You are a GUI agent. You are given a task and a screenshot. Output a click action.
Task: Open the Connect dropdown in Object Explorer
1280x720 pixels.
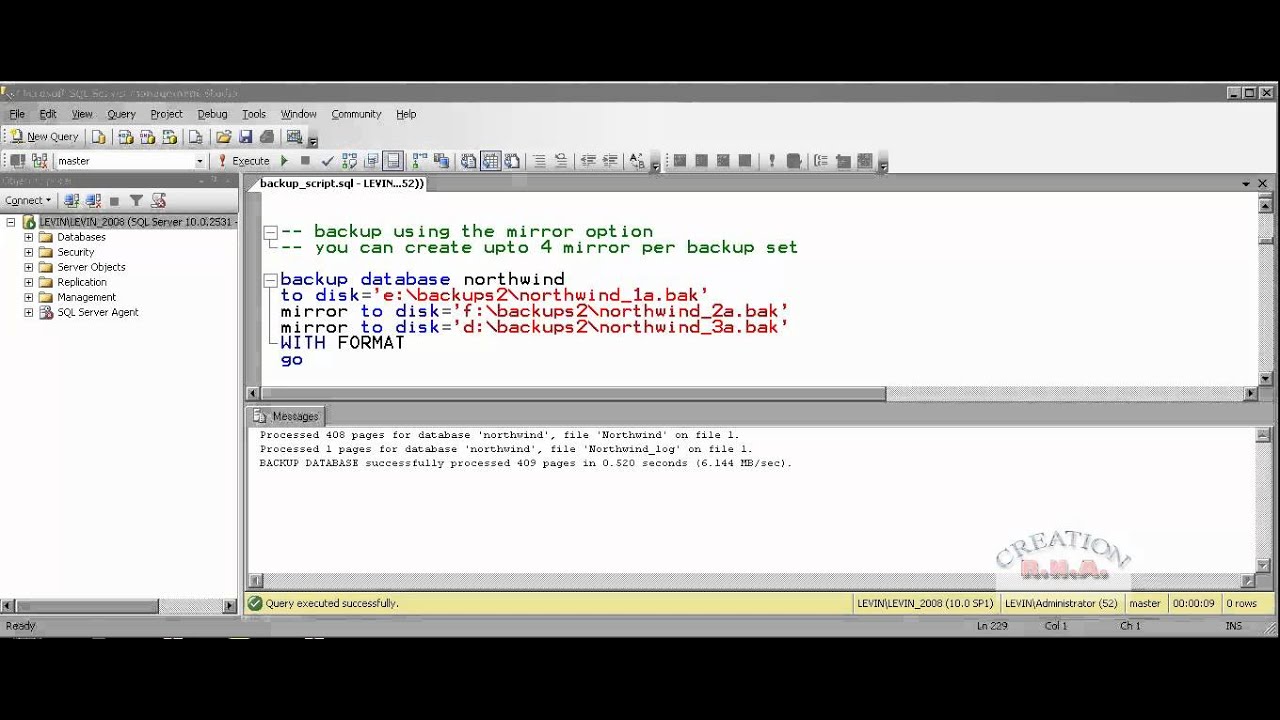28,200
